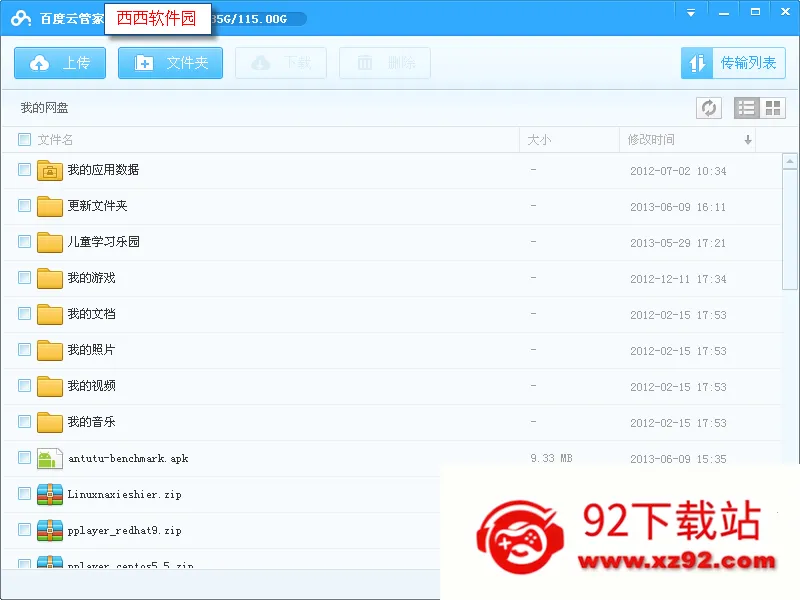Viewport: 800px width, 600px height.
Task: Sort by 修改时间 column header
Action: (x=651, y=140)
